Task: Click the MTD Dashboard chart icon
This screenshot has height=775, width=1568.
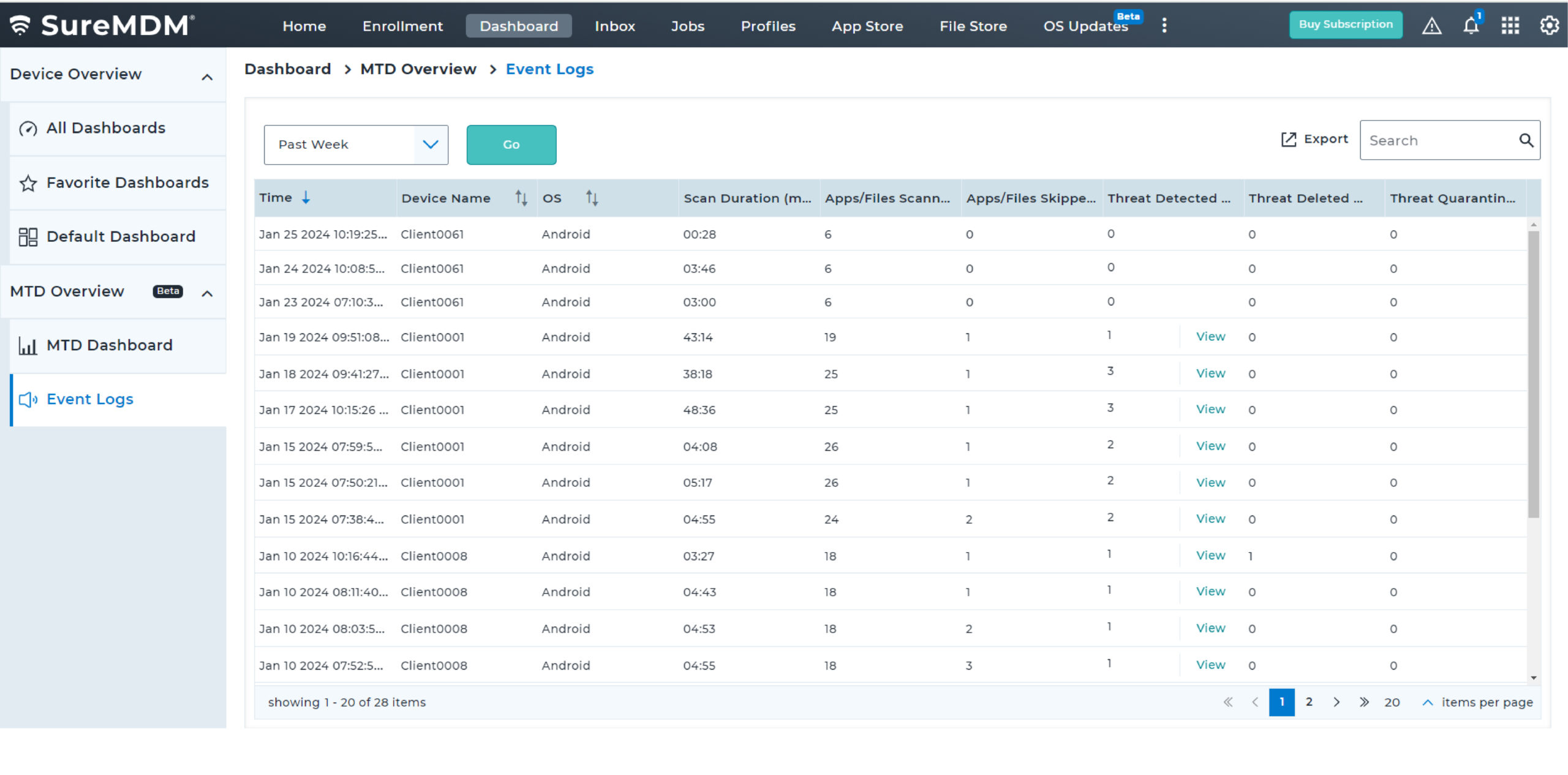Action: click(28, 346)
